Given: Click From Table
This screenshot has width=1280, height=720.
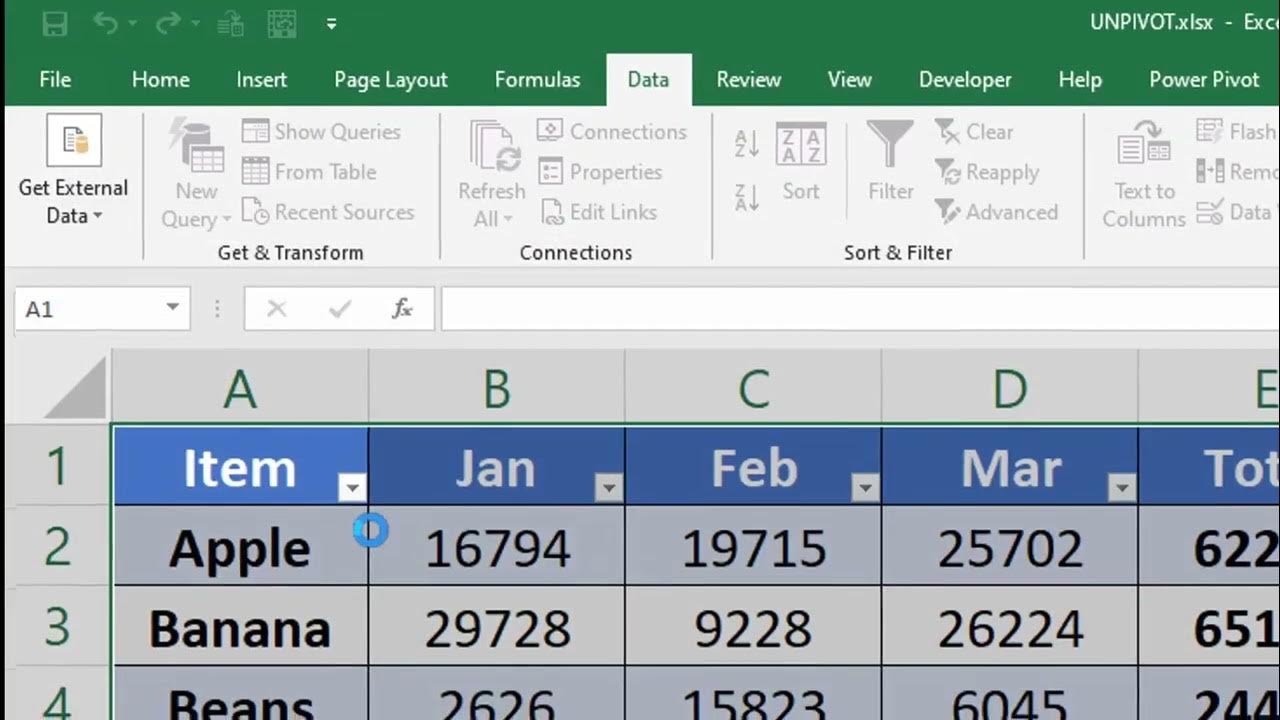Looking at the screenshot, I should 310,172.
